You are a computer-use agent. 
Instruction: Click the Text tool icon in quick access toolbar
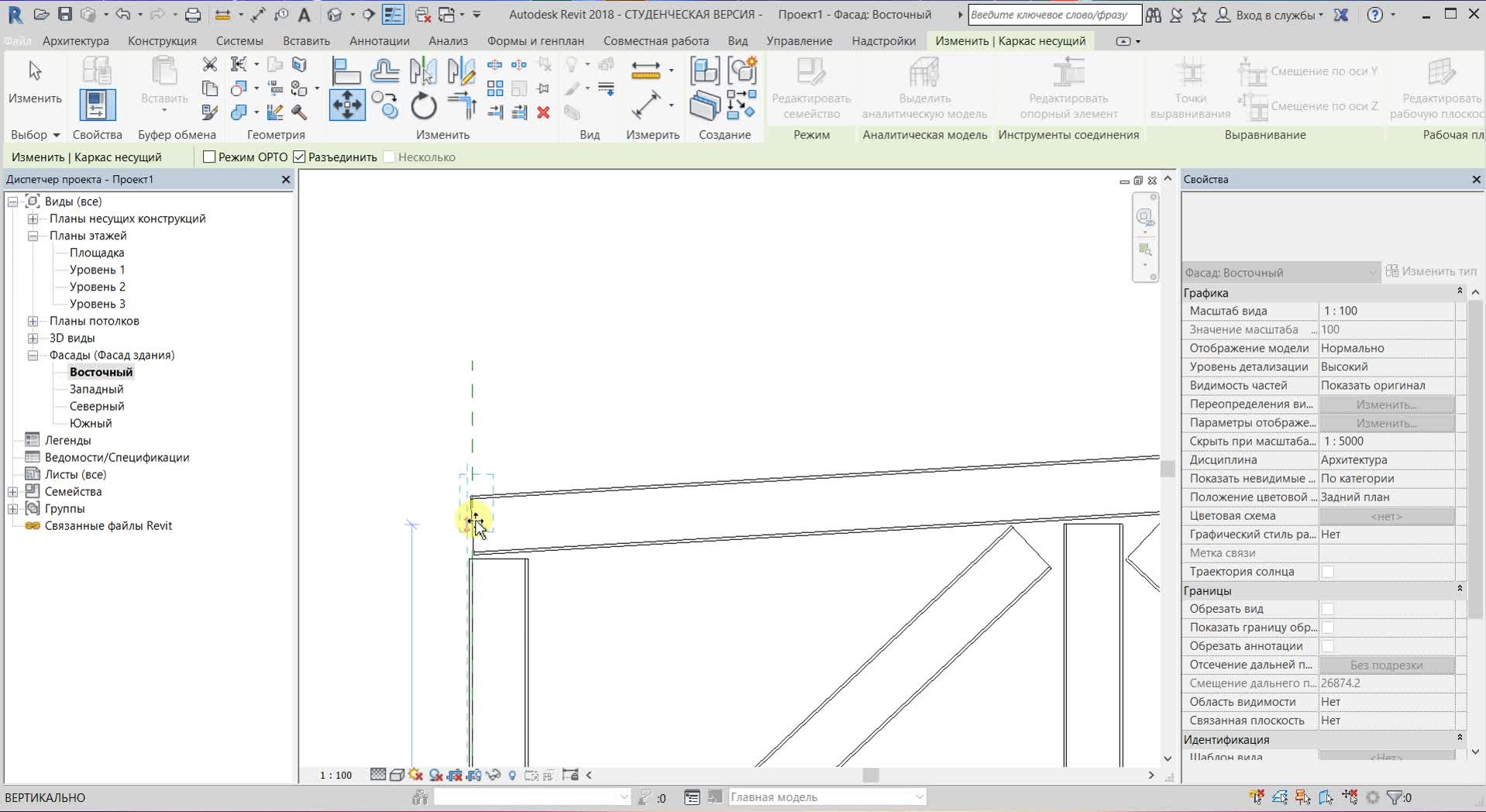[304, 14]
